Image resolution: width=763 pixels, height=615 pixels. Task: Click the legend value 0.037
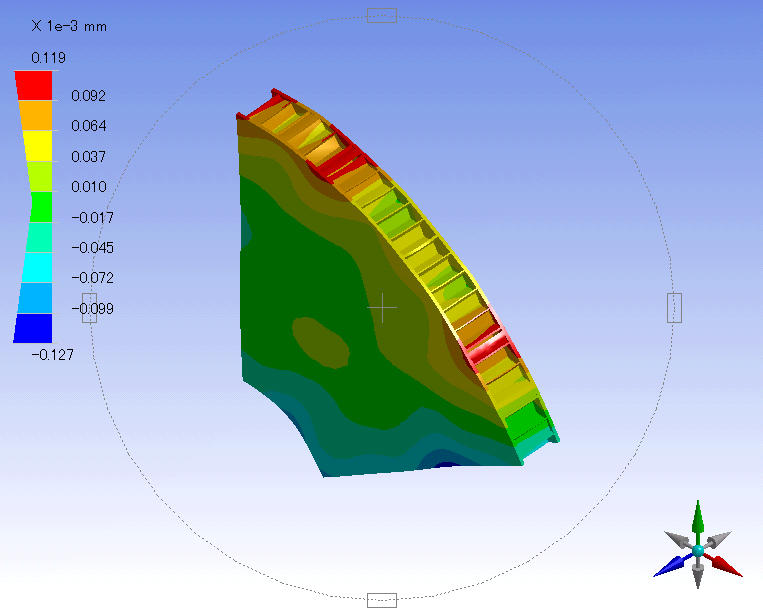coord(89,157)
